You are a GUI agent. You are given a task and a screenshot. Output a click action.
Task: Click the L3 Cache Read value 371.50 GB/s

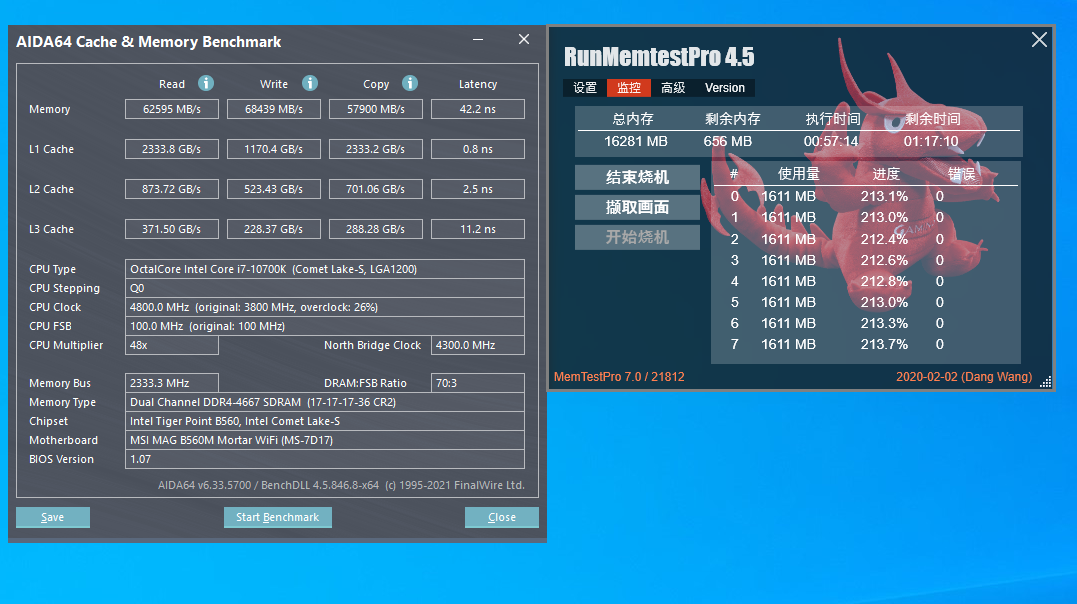click(x=172, y=229)
